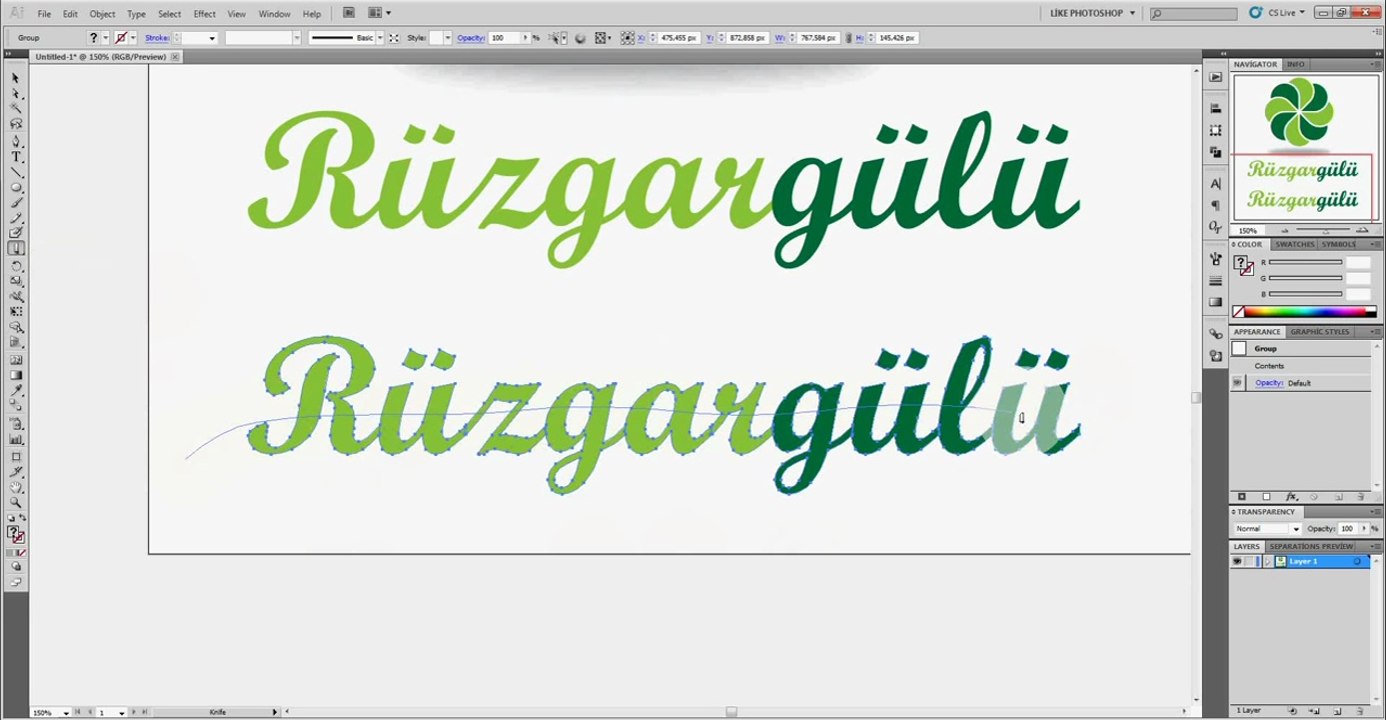Open the OpenType panel icon in dock
The height and width of the screenshot is (720, 1386).
pos(1215,227)
